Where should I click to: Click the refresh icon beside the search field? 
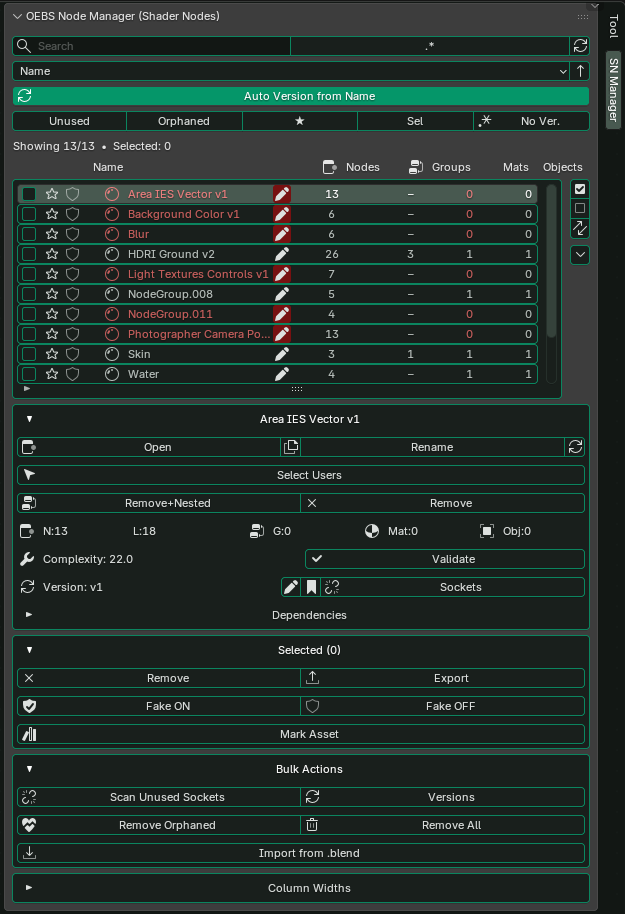click(580, 46)
